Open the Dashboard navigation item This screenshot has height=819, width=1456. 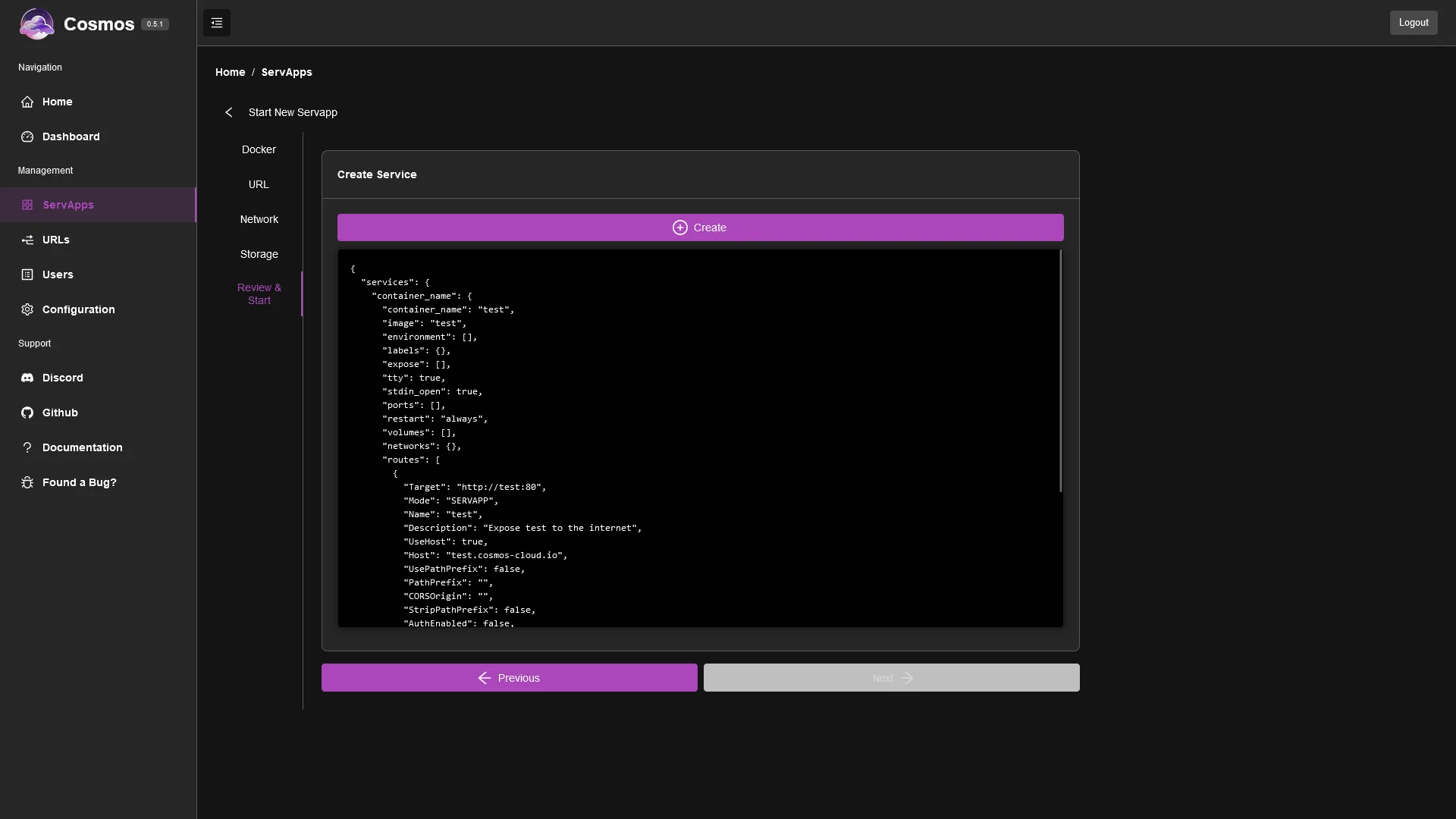click(x=98, y=136)
